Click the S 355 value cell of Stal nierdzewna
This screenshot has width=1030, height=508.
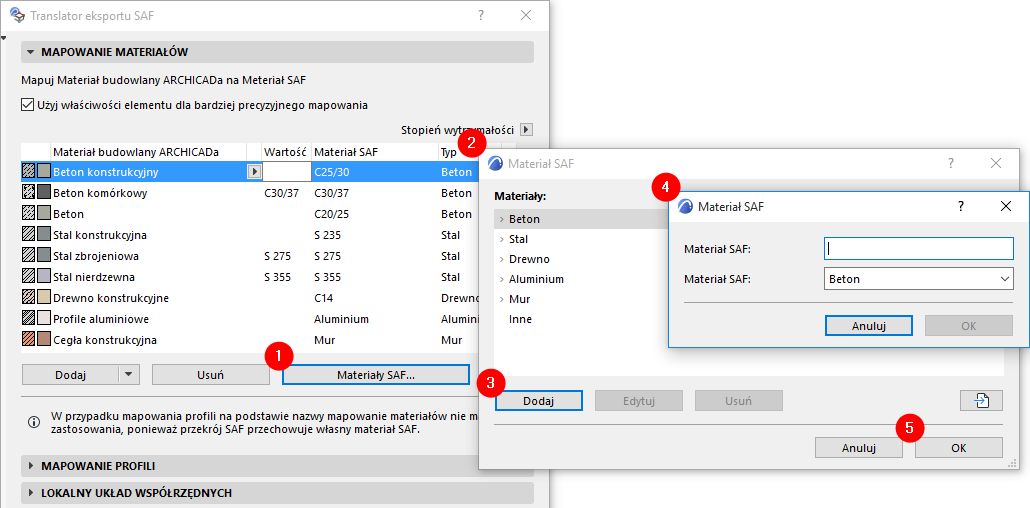(278, 277)
